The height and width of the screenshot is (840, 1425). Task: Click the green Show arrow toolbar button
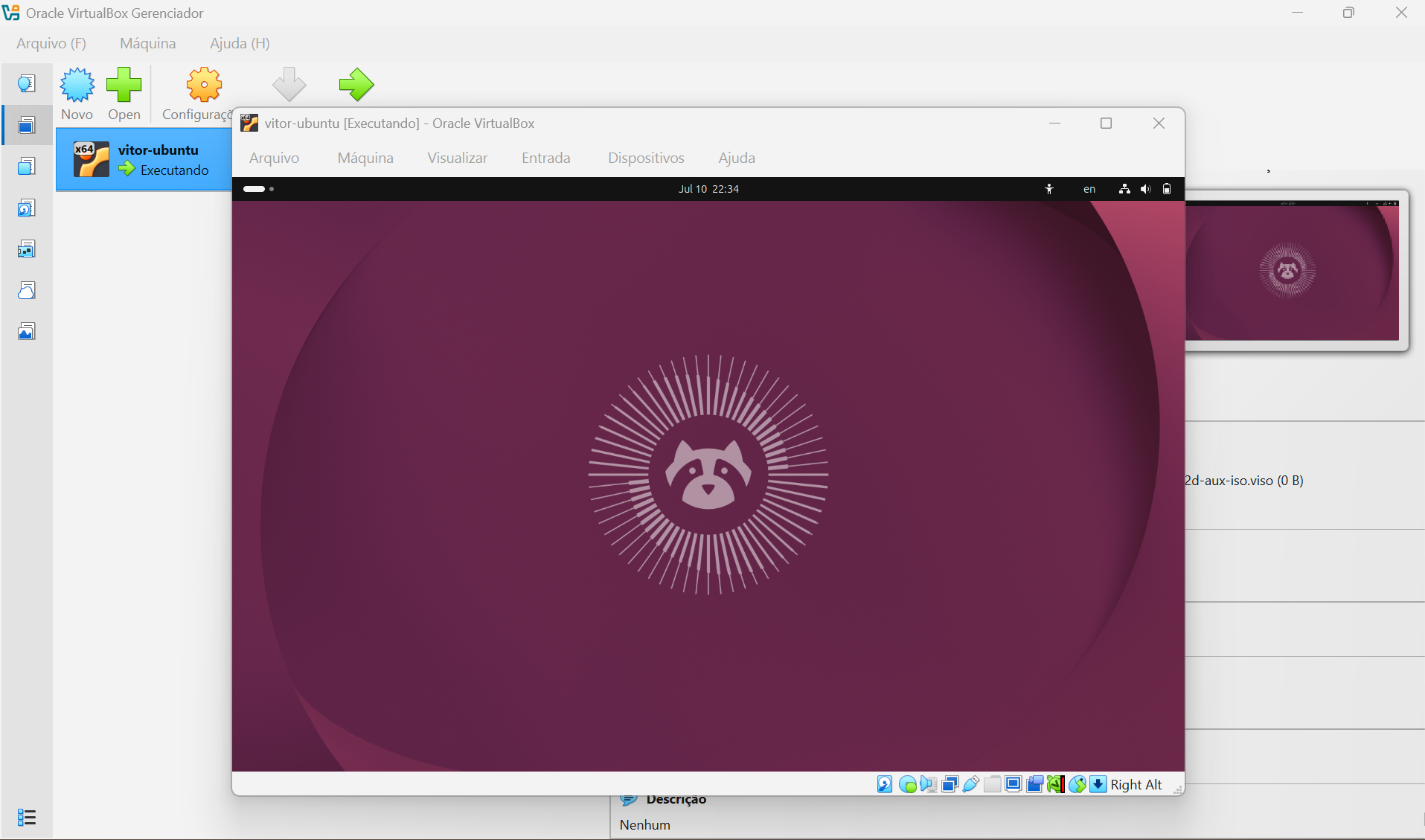point(356,84)
